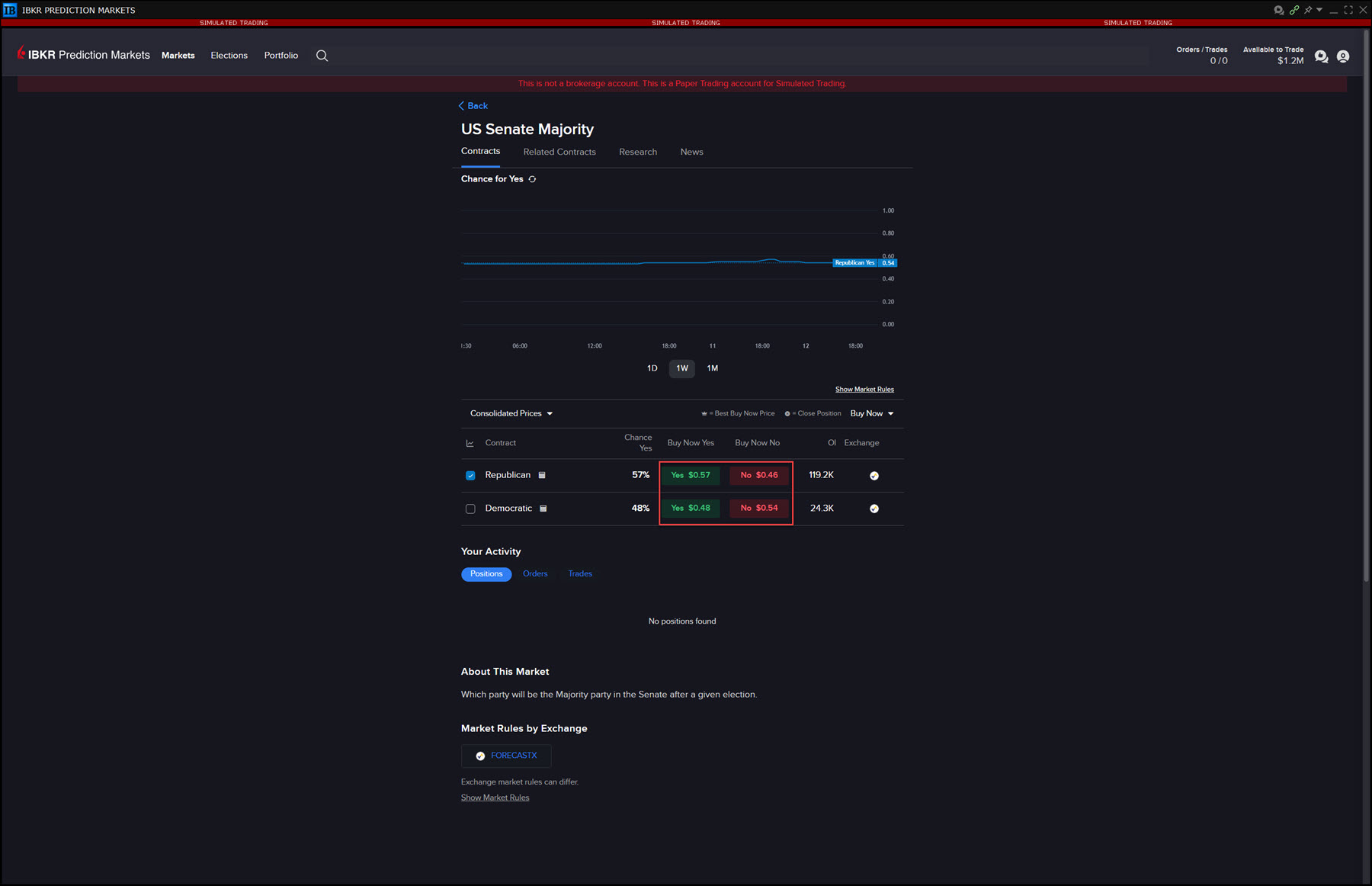This screenshot has height=886, width=1372.
Task: Show the Trades activity tab
Action: [x=580, y=574]
